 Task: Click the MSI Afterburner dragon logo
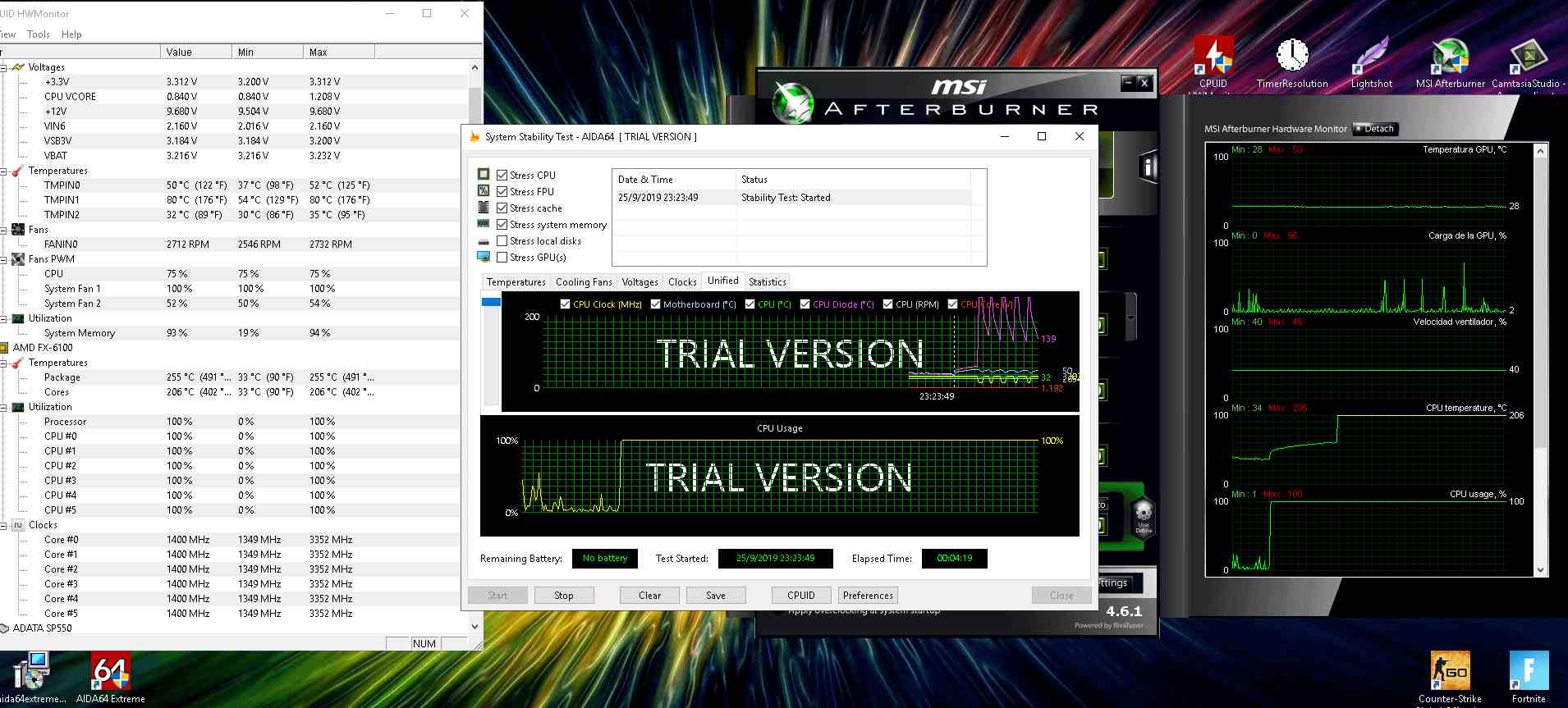click(x=794, y=103)
